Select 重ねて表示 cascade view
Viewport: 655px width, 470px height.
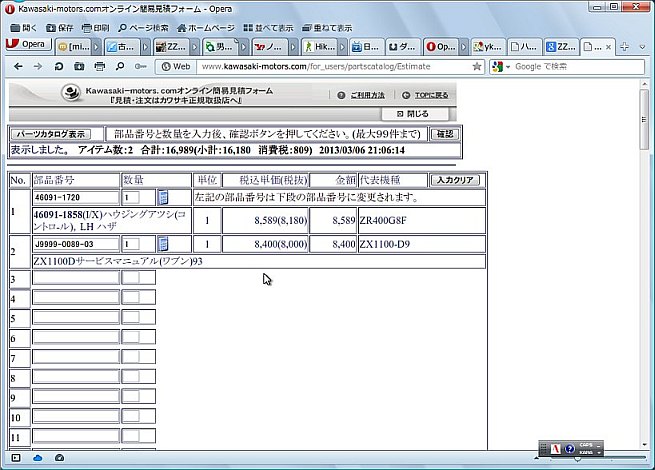tap(327, 28)
